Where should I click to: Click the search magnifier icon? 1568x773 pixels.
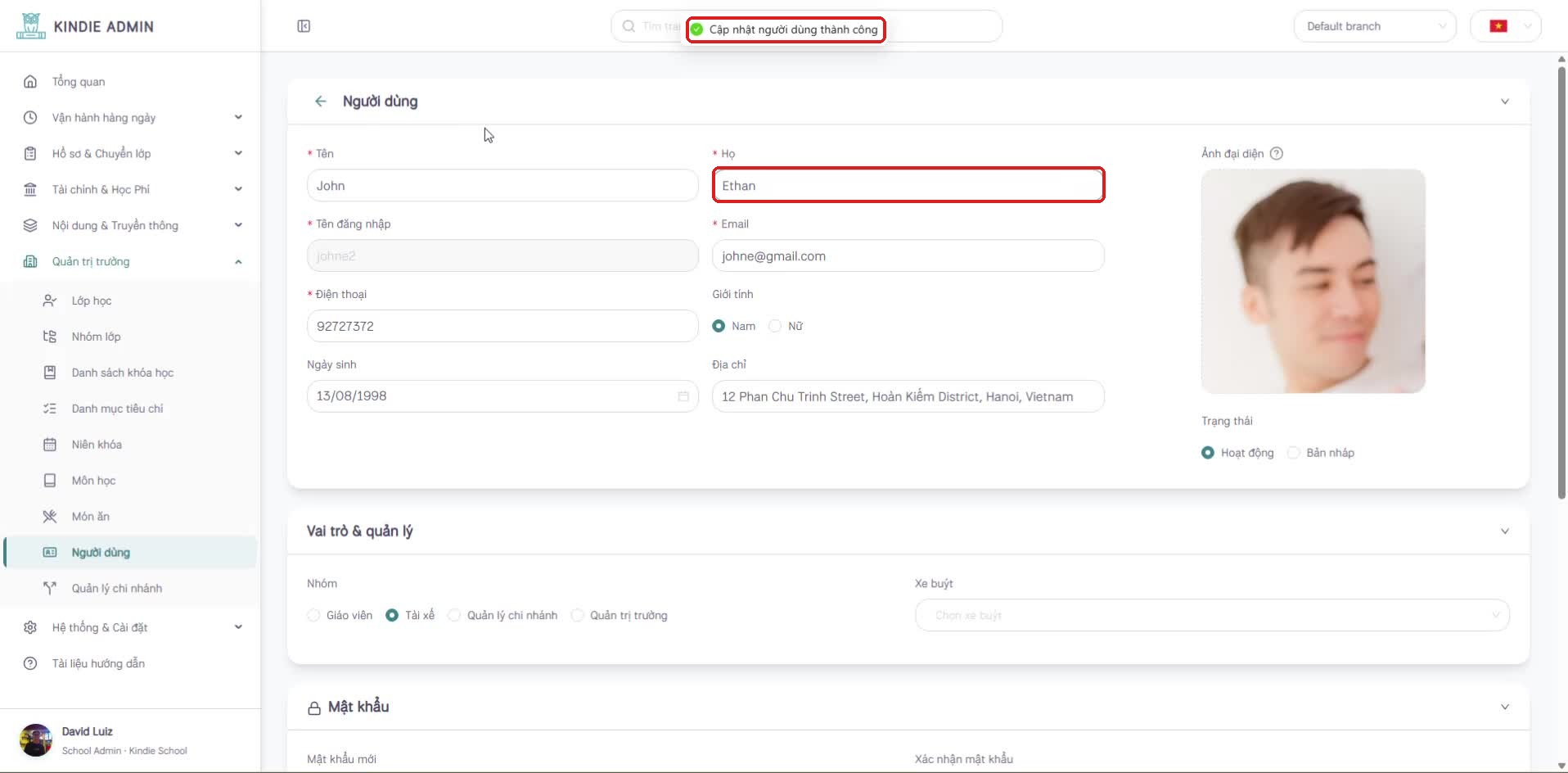coord(629,26)
